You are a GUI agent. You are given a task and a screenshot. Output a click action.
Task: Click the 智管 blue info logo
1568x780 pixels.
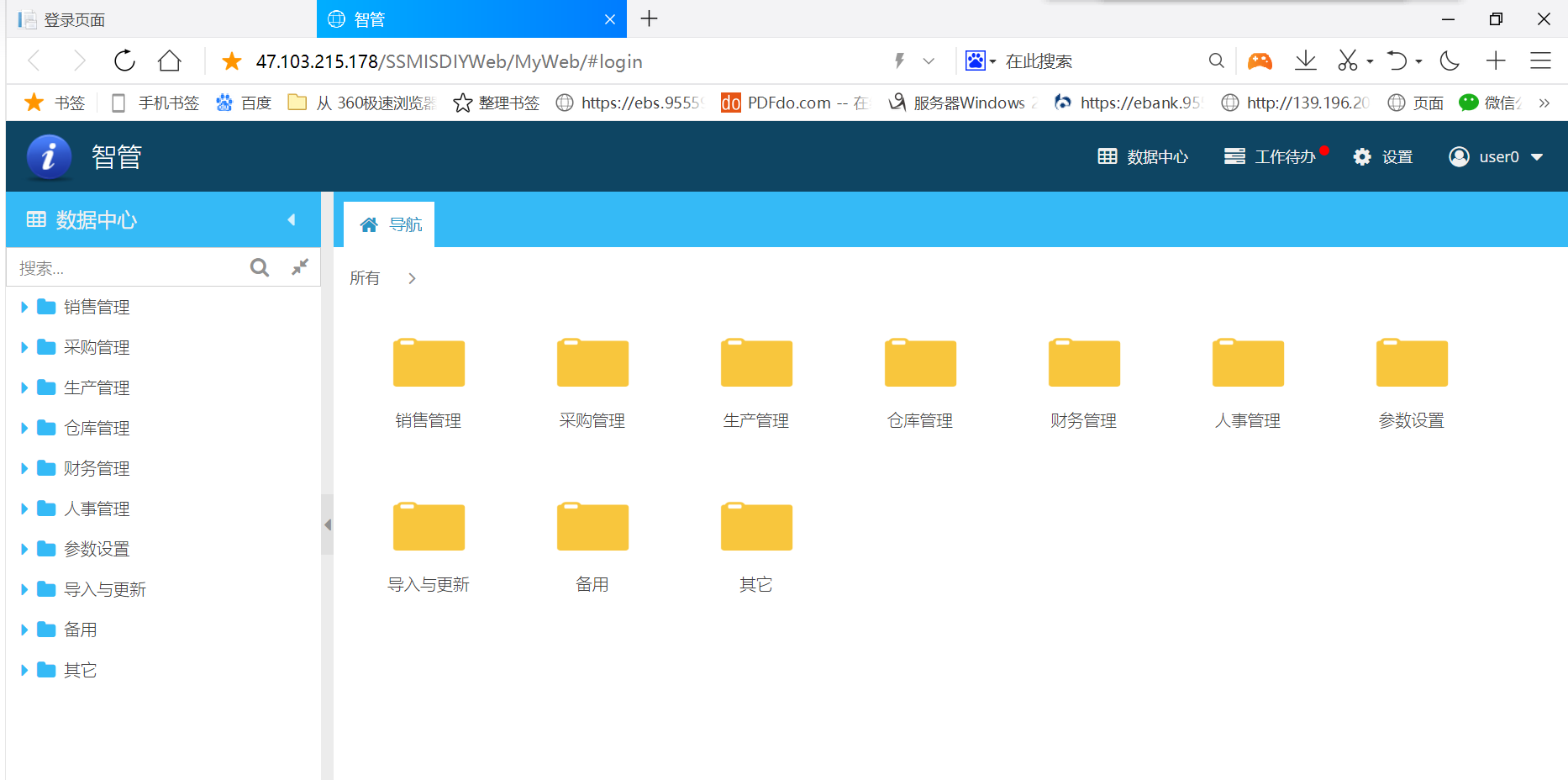(49, 156)
